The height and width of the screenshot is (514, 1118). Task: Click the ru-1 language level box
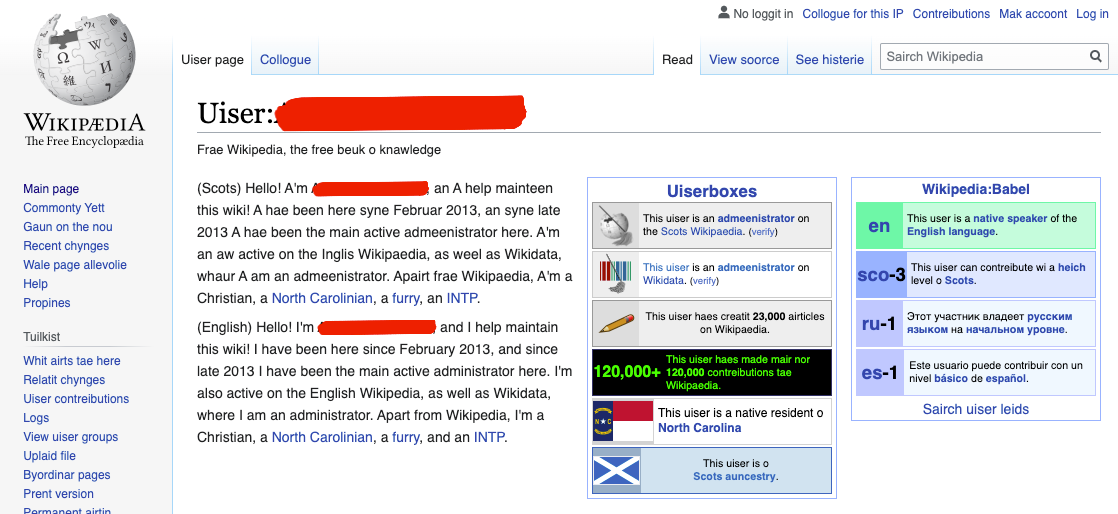878,324
